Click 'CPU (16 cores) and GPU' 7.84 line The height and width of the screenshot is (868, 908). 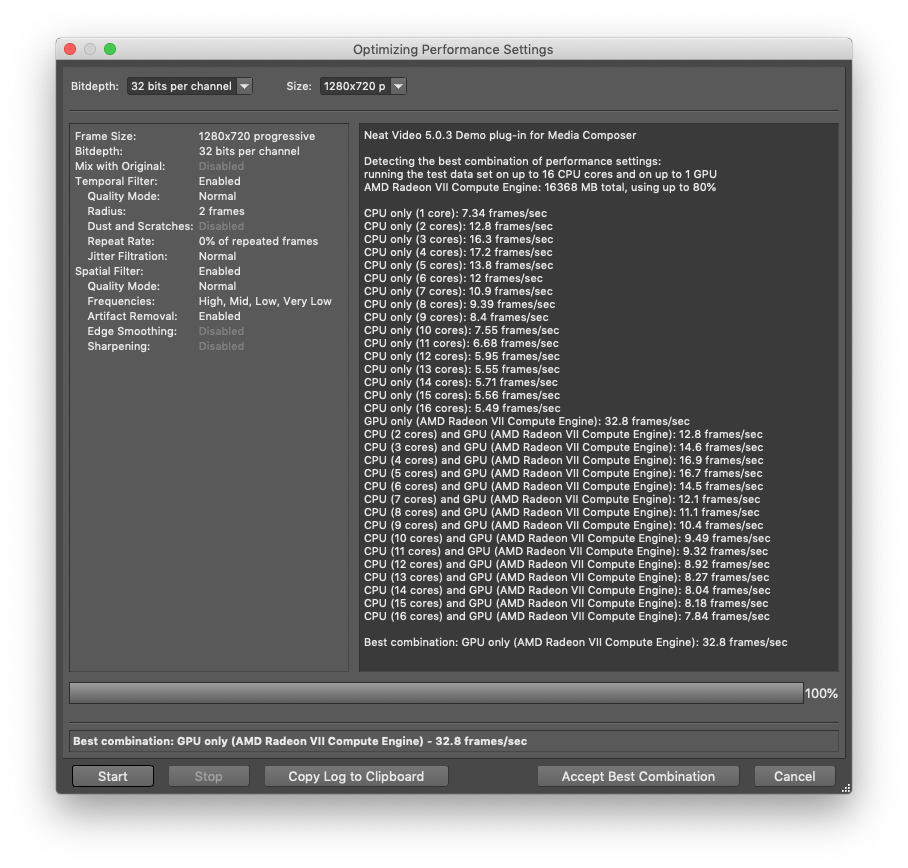coord(567,617)
